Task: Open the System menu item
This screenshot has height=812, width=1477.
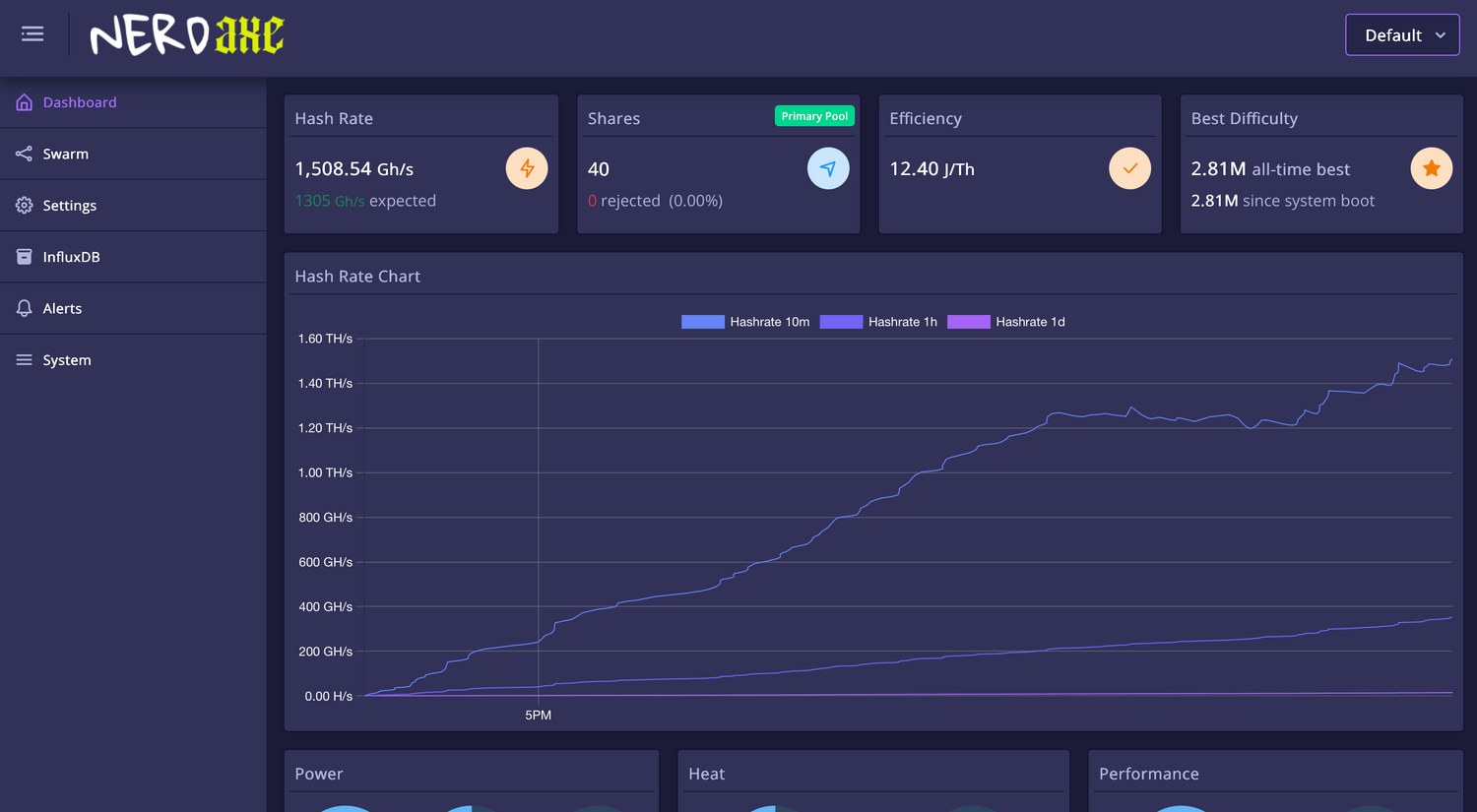Action: (67, 360)
